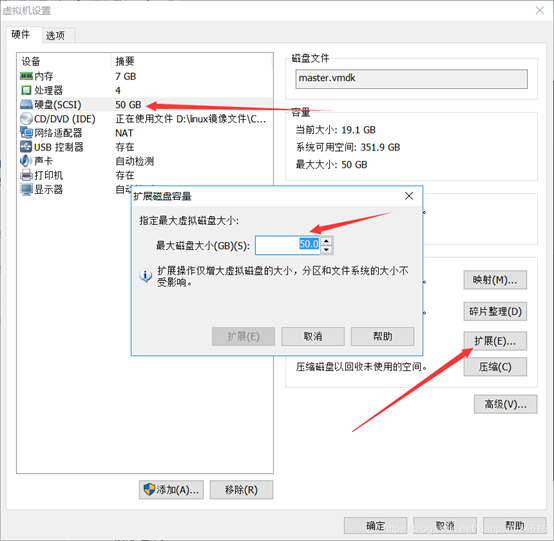Viewport: 554px width, 541px height.
Task: Select the 声卡 row label
Action: pyautogui.click(x=44, y=161)
